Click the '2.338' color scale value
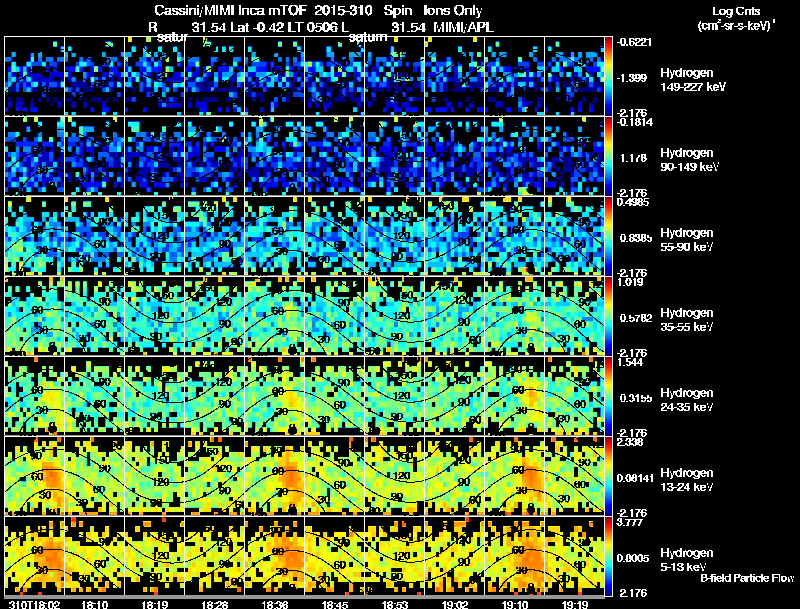 (x=630, y=442)
